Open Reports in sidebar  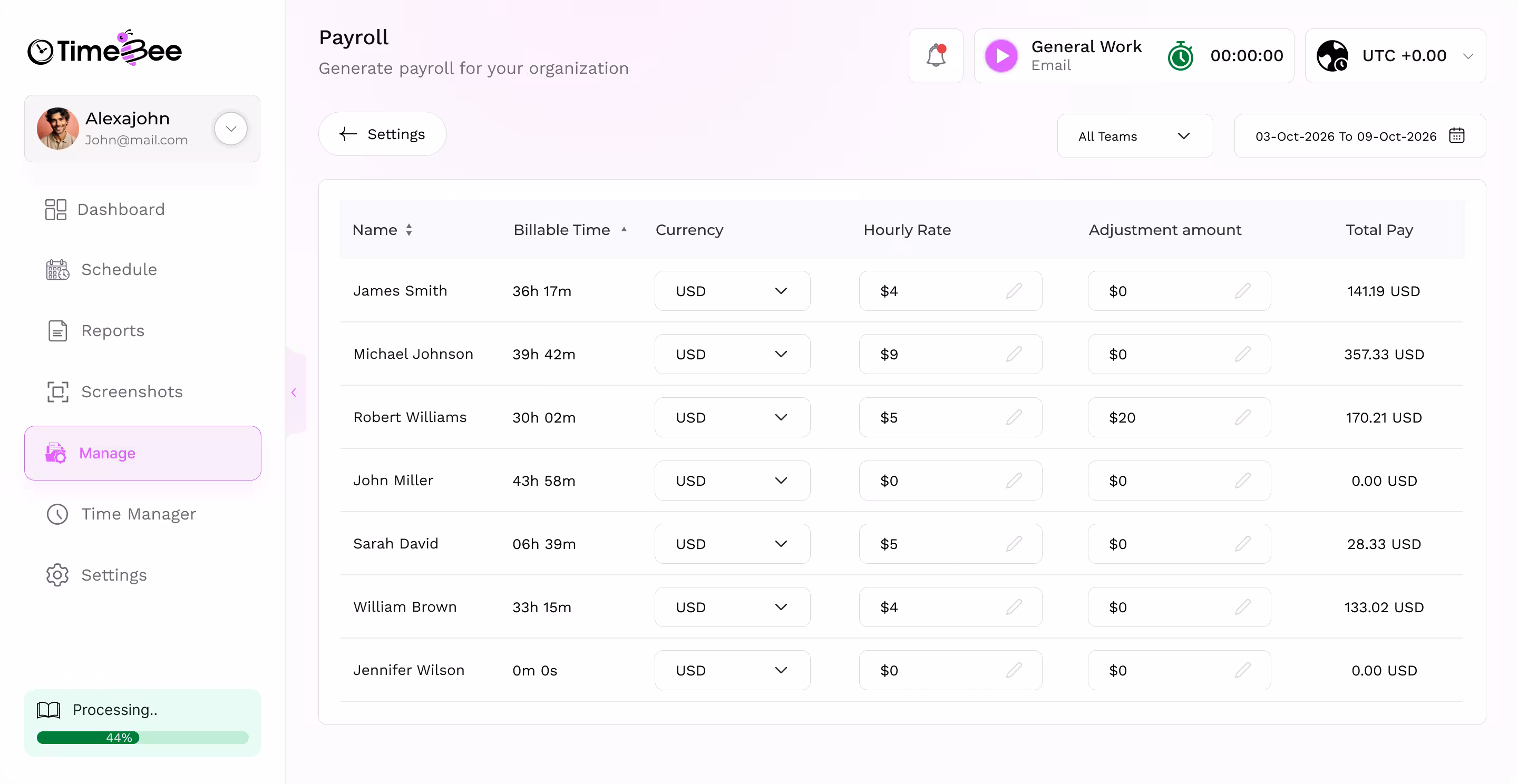[x=95, y=330]
